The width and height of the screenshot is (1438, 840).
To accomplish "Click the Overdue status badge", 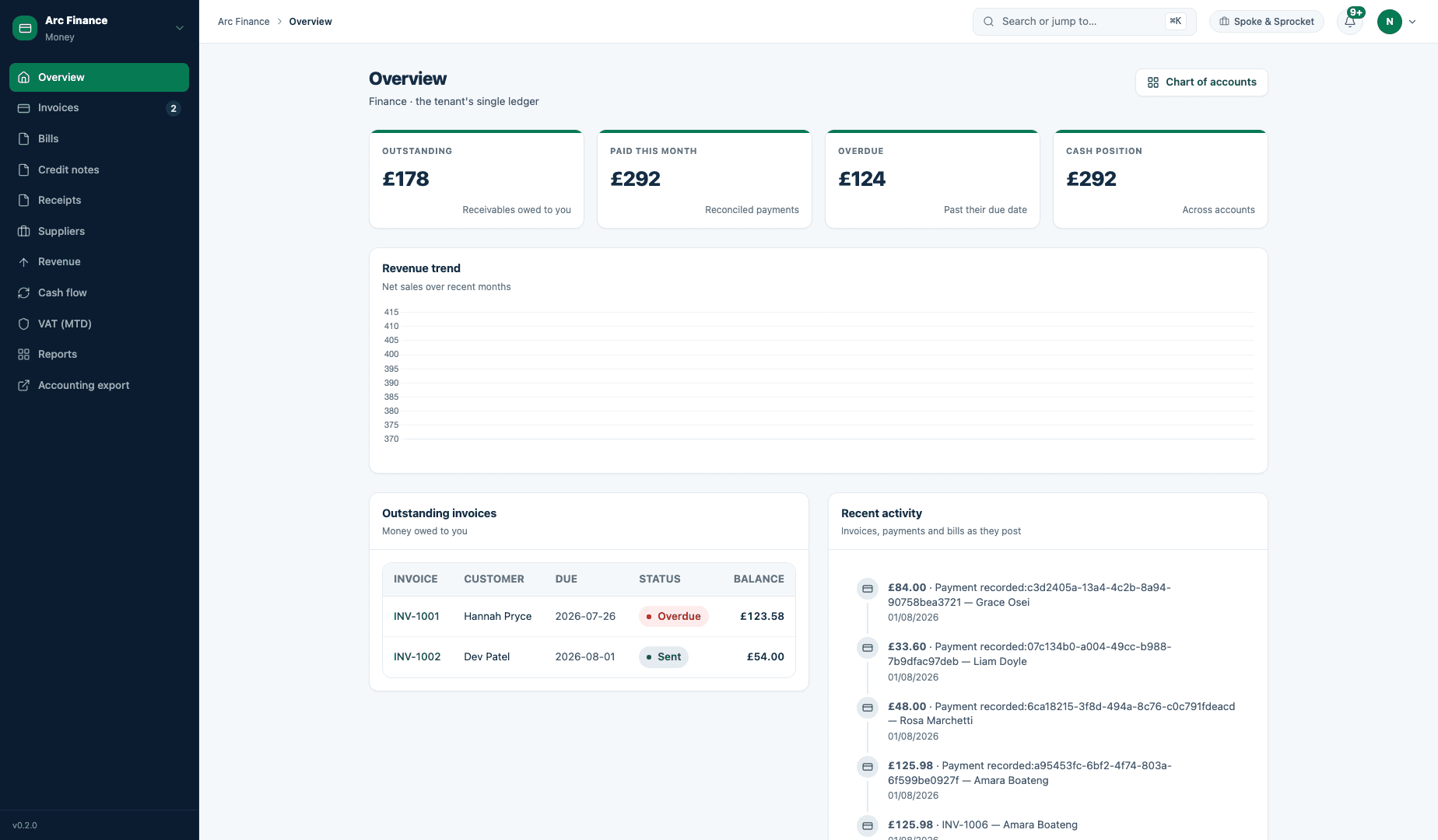I will click(x=674, y=617).
